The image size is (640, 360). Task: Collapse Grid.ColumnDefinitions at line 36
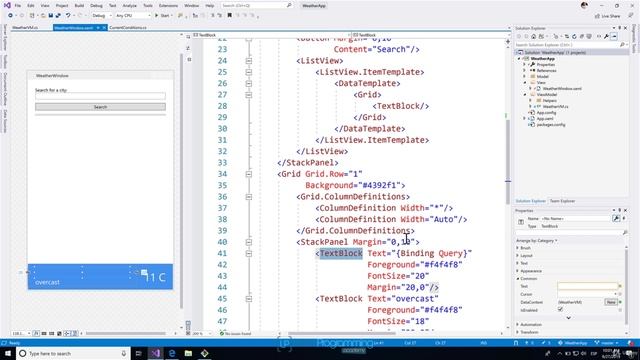pyautogui.click(x=249, y=197)
